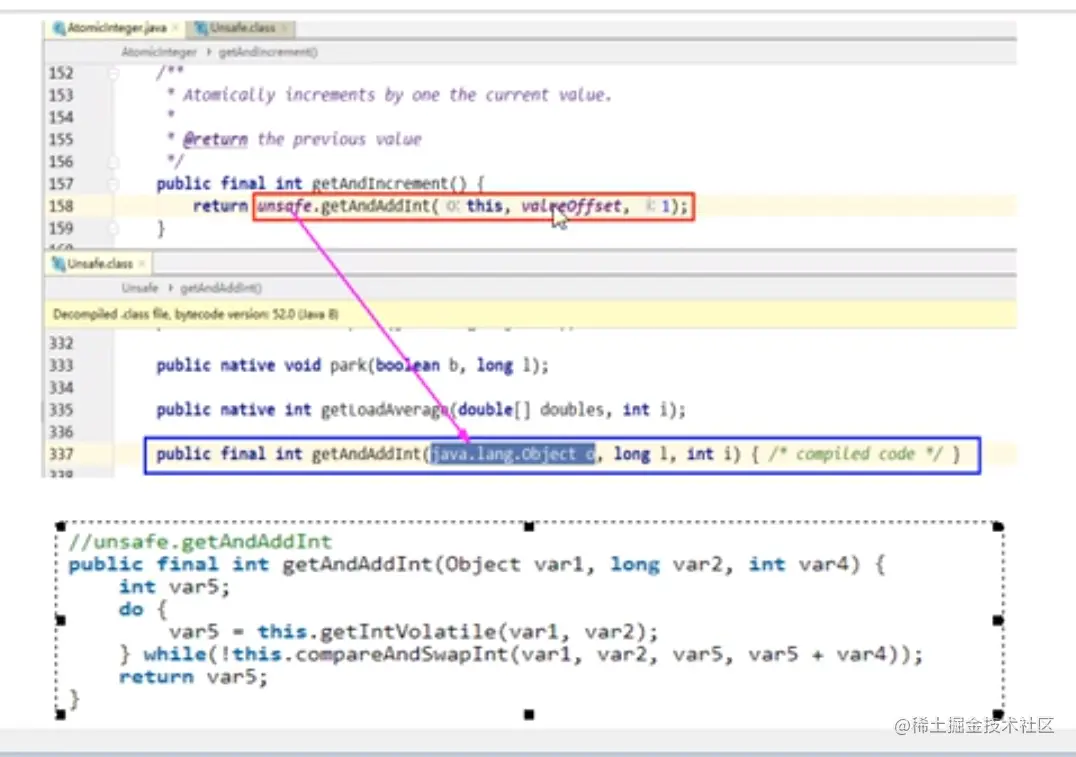
Task: Switch to the AtomicInteger.java tab
Action: point(116,28)
